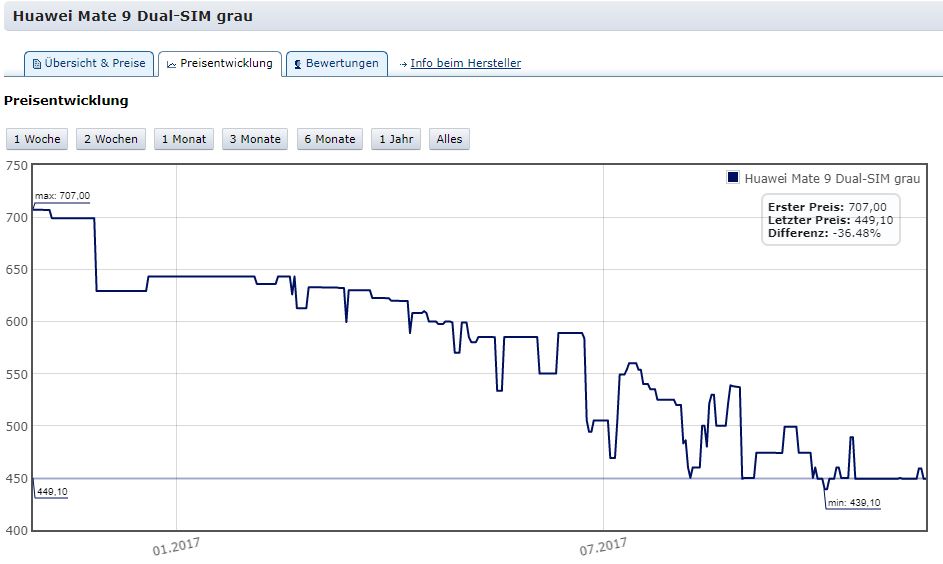Click the 750 y-axis value
943x564 pixels.
click(17, 166)
